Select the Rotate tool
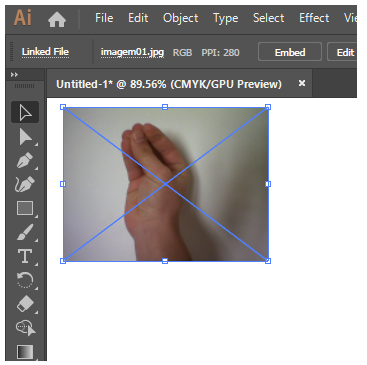Viewport: 367px width, 365px height. click(x=25, y=280)
